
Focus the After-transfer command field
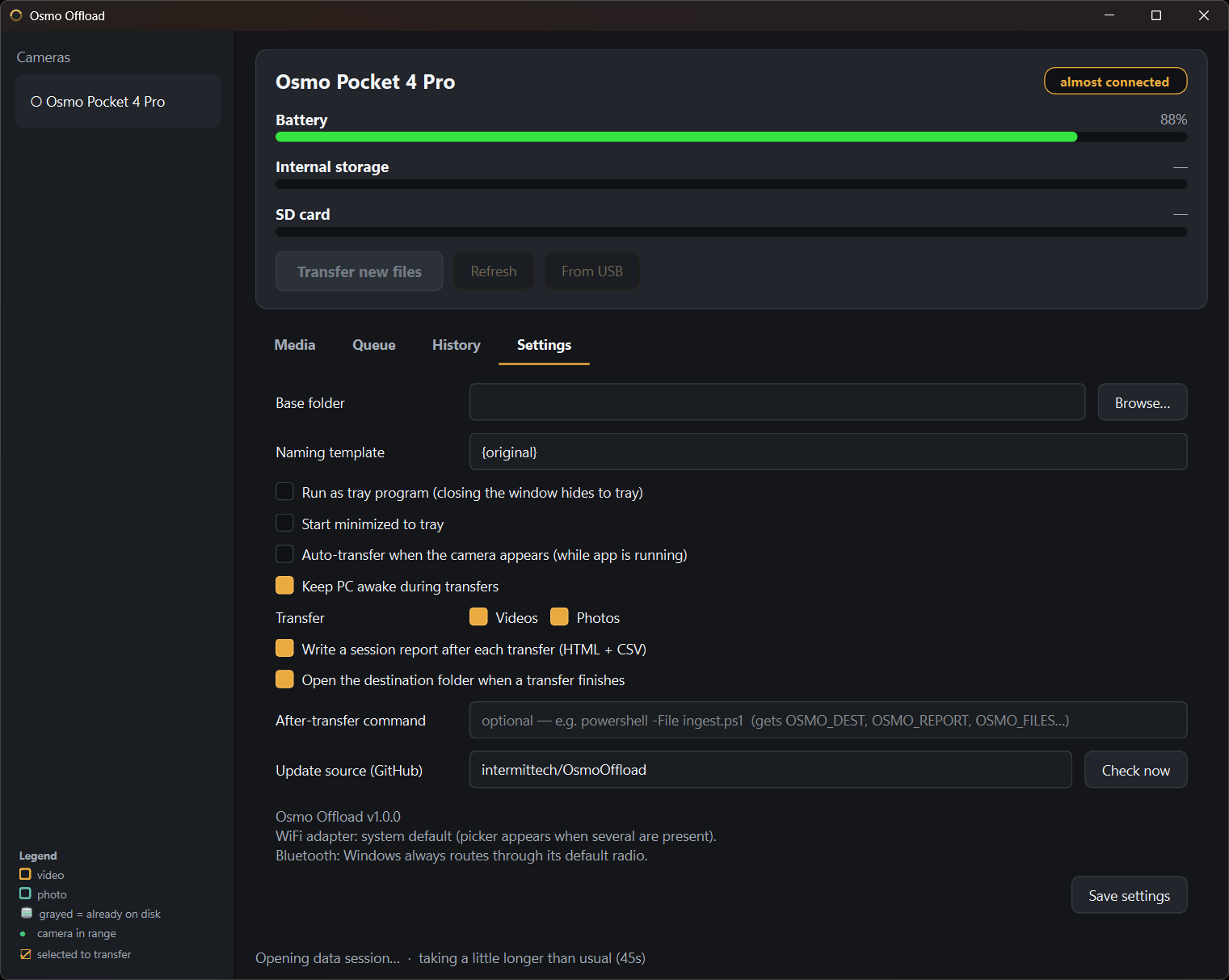point(828,720)
